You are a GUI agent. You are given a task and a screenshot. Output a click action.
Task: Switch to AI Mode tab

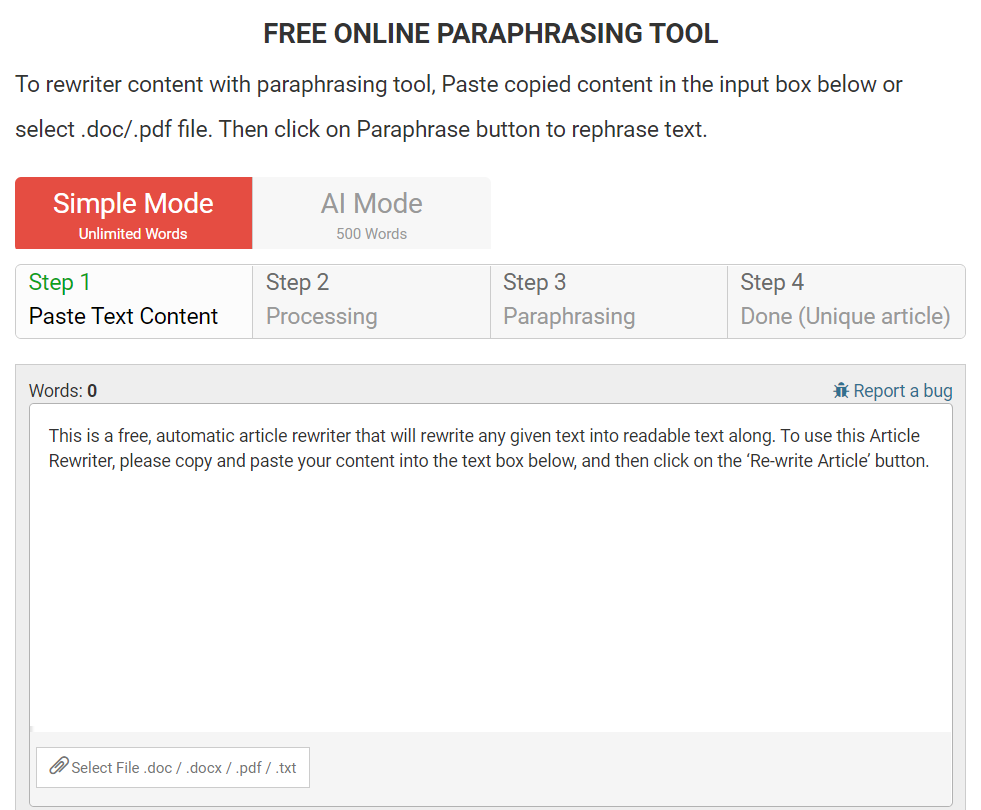pyautogui.click(x=371, y=213)
